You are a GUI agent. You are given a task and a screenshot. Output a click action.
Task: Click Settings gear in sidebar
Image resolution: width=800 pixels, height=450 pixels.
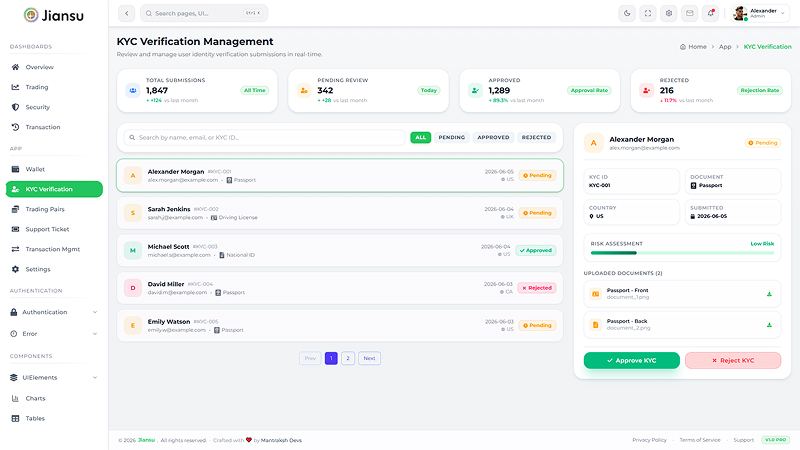(15, 269)
